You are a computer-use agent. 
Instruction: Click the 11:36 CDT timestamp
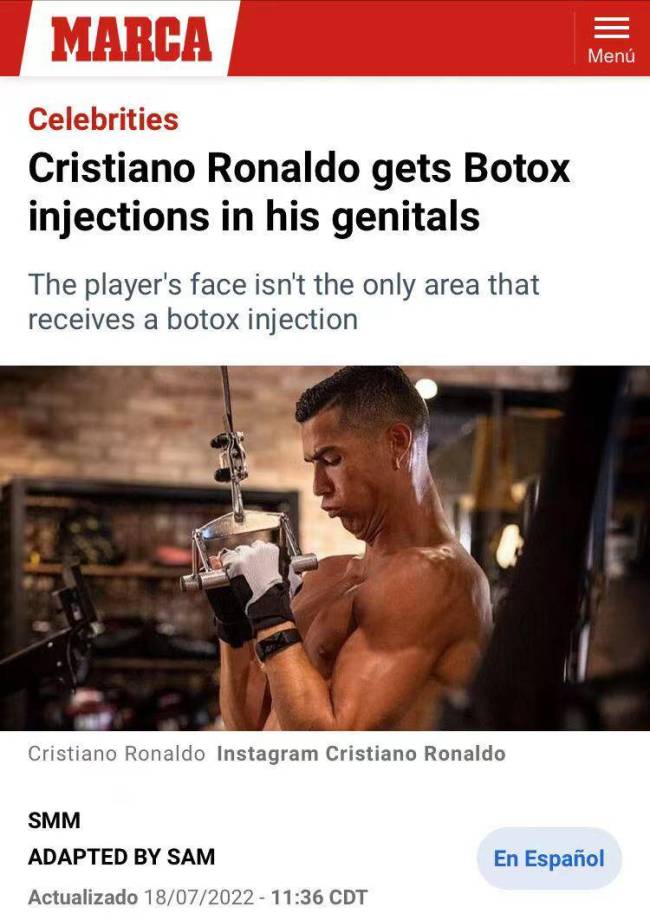pyautogui.click(x=319, y=897)
